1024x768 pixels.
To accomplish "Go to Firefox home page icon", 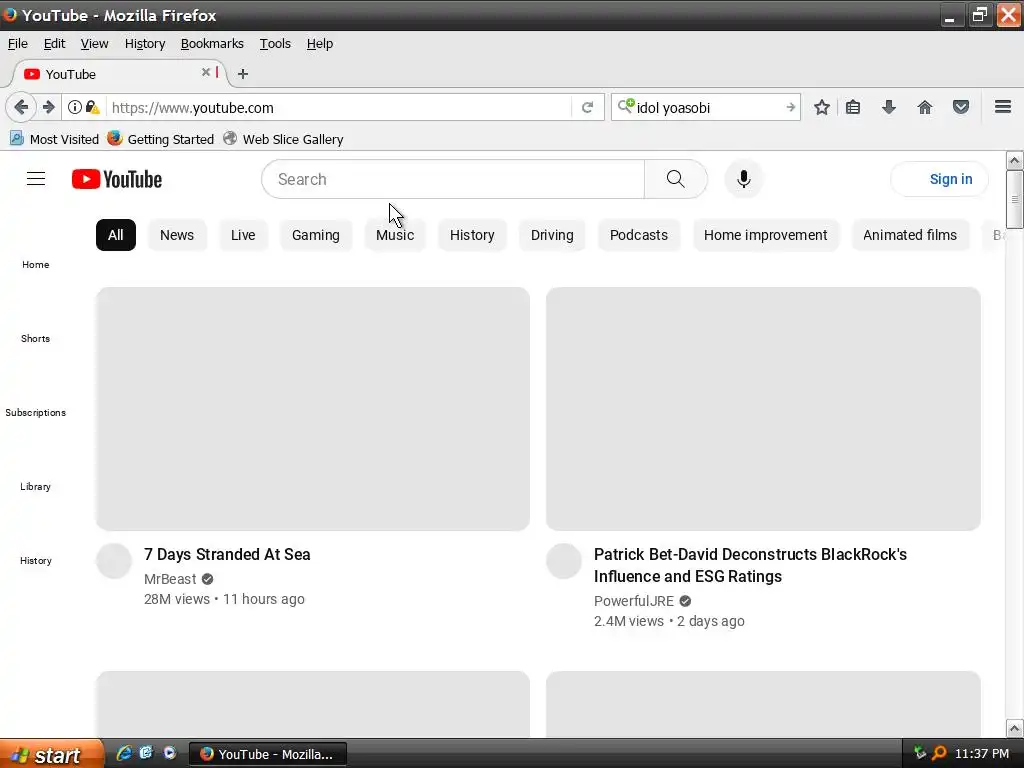I will coord(925,107).
